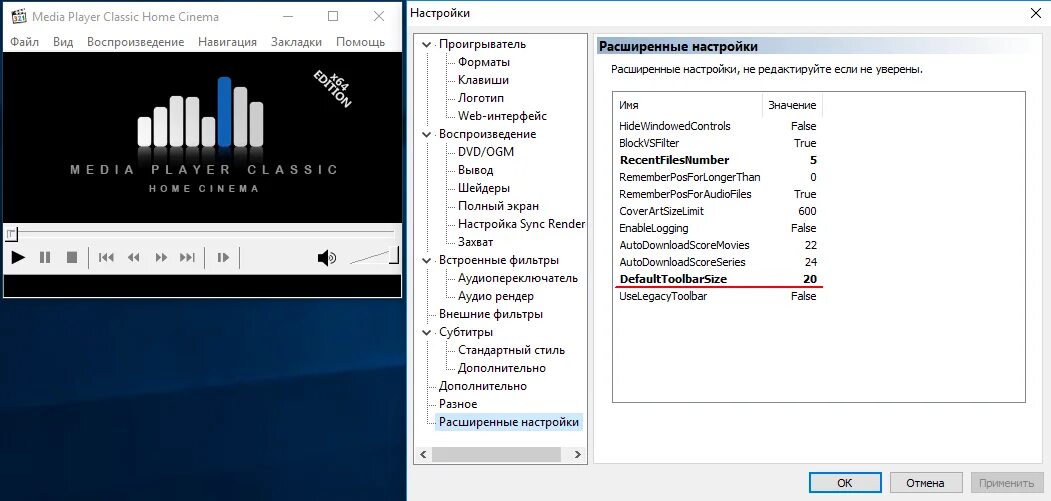Select Форматы in the settings tree
The height and width of the screenshot is (501, 1051).
(484, 62)
